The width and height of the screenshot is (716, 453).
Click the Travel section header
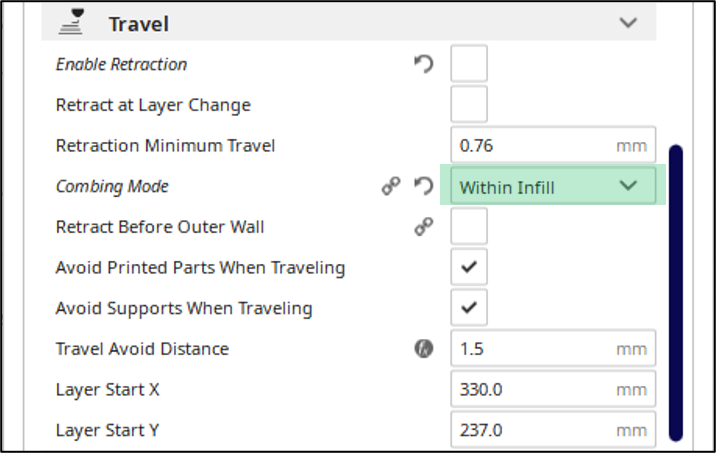pyautogui.click(x=349, y=22)
